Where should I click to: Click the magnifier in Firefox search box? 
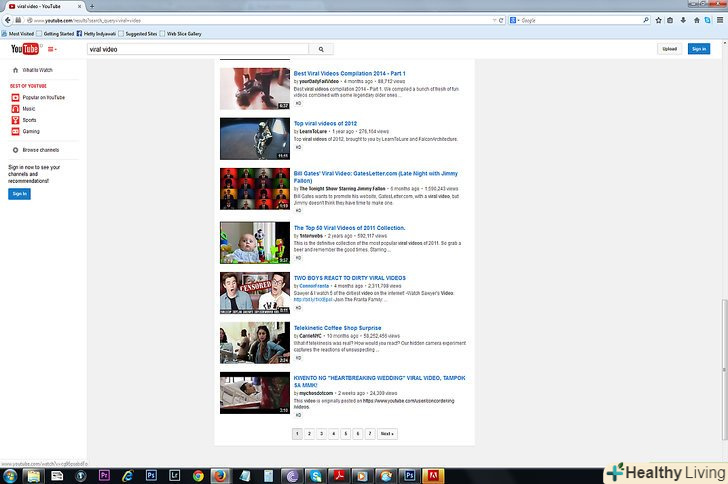pyautogui.click(x=646, y=20)
